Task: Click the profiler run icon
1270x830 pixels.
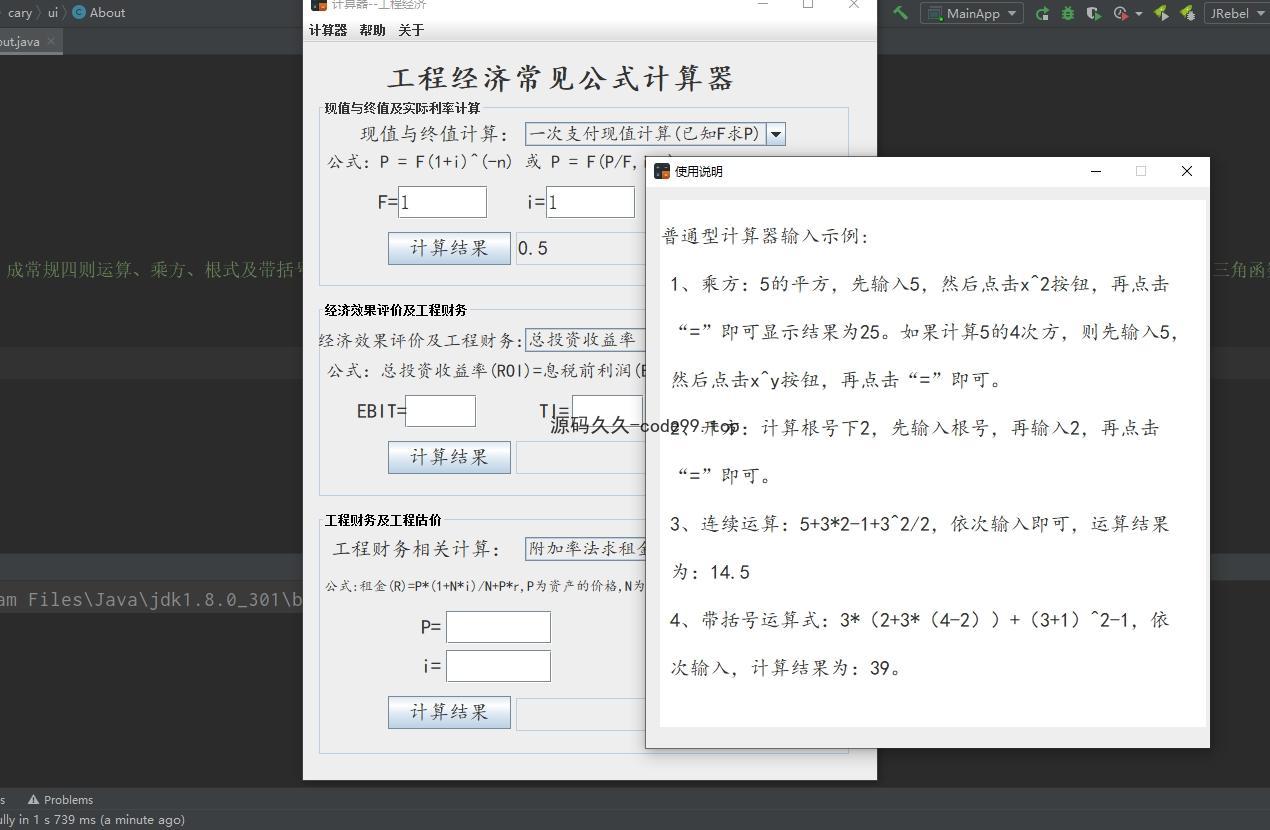Action: (x=1120, y=13)
